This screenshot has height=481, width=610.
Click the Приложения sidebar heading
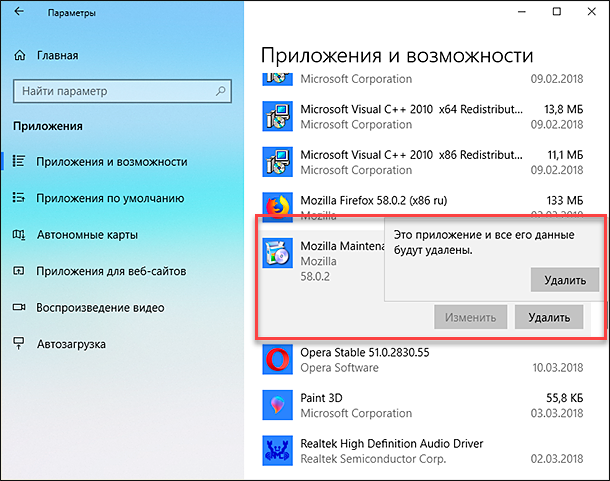(x=48, y=126)
